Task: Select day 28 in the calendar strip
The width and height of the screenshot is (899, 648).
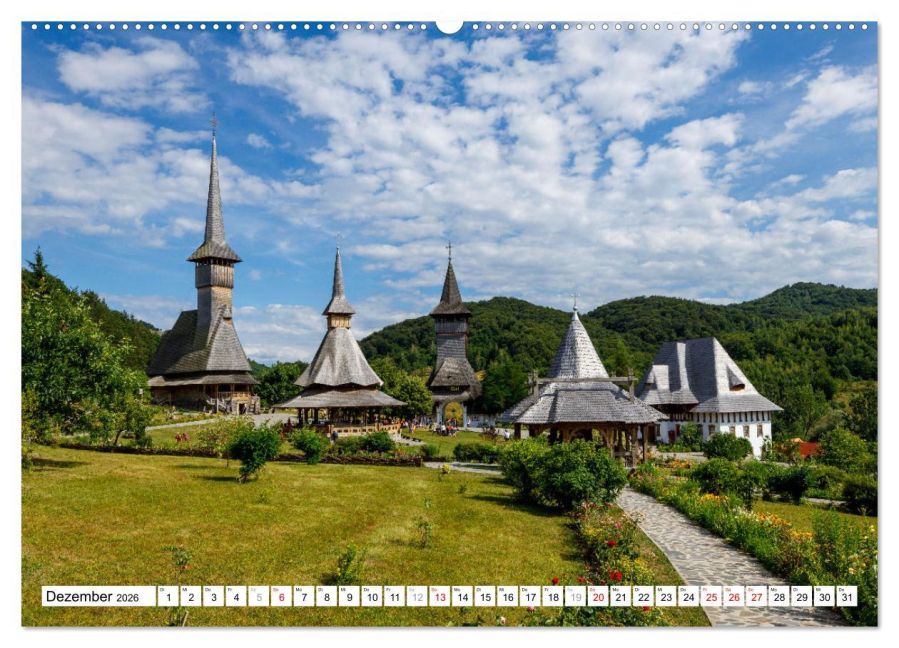Action: click(779, 596)
